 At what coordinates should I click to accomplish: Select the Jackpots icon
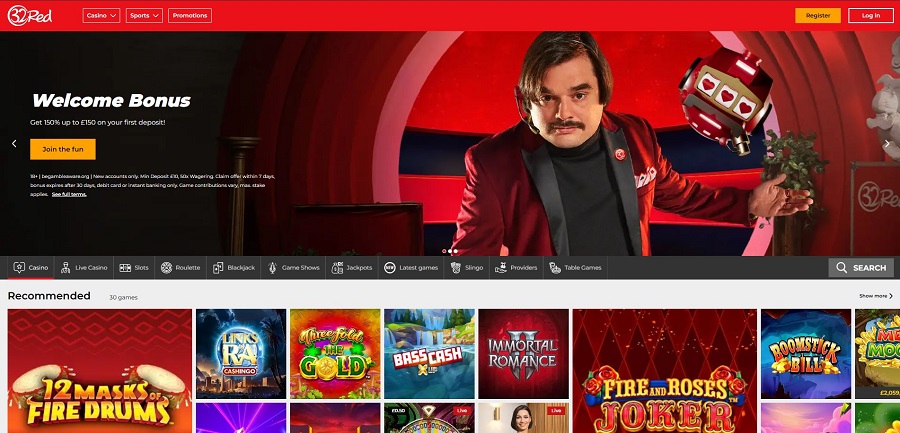(338, 268)
